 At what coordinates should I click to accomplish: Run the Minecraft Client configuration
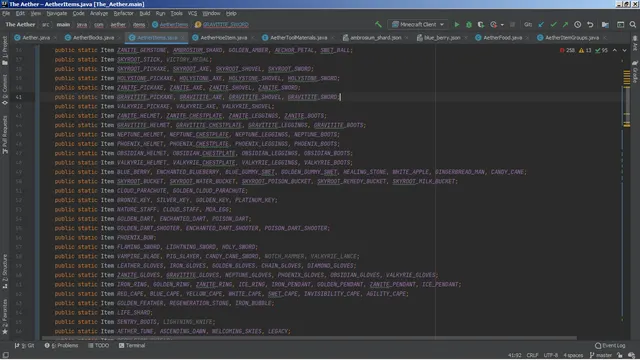pos(457,24)
